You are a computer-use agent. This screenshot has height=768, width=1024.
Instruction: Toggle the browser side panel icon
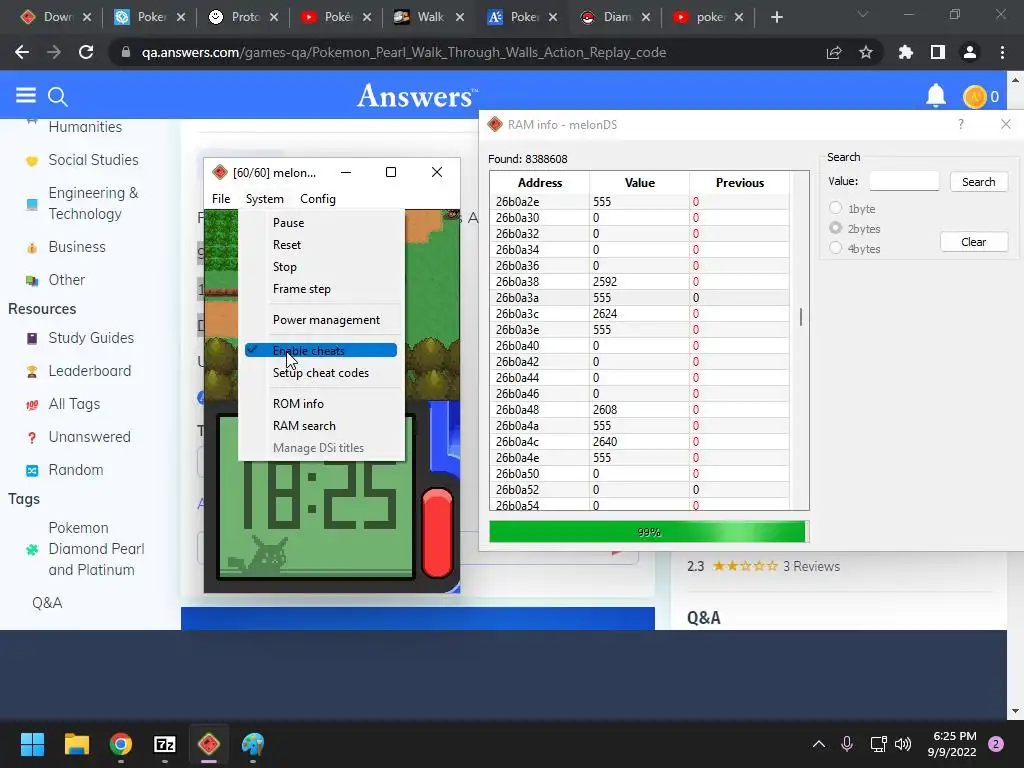click(x=938, y=52)
